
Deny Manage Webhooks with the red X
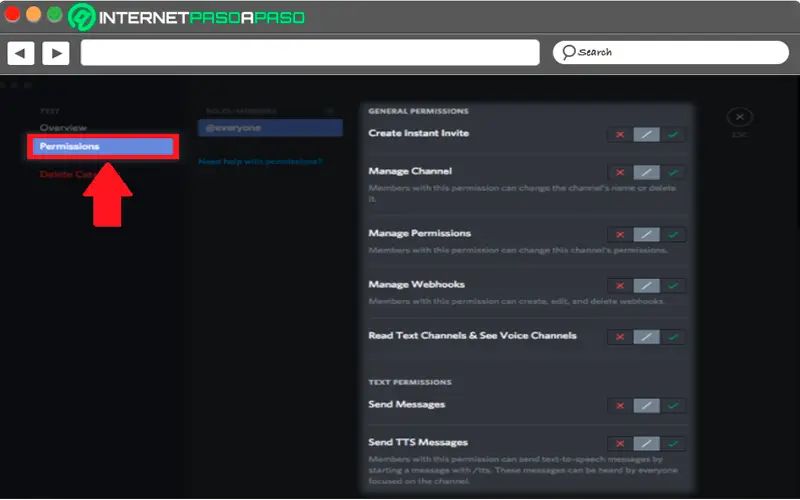point(620,286)
